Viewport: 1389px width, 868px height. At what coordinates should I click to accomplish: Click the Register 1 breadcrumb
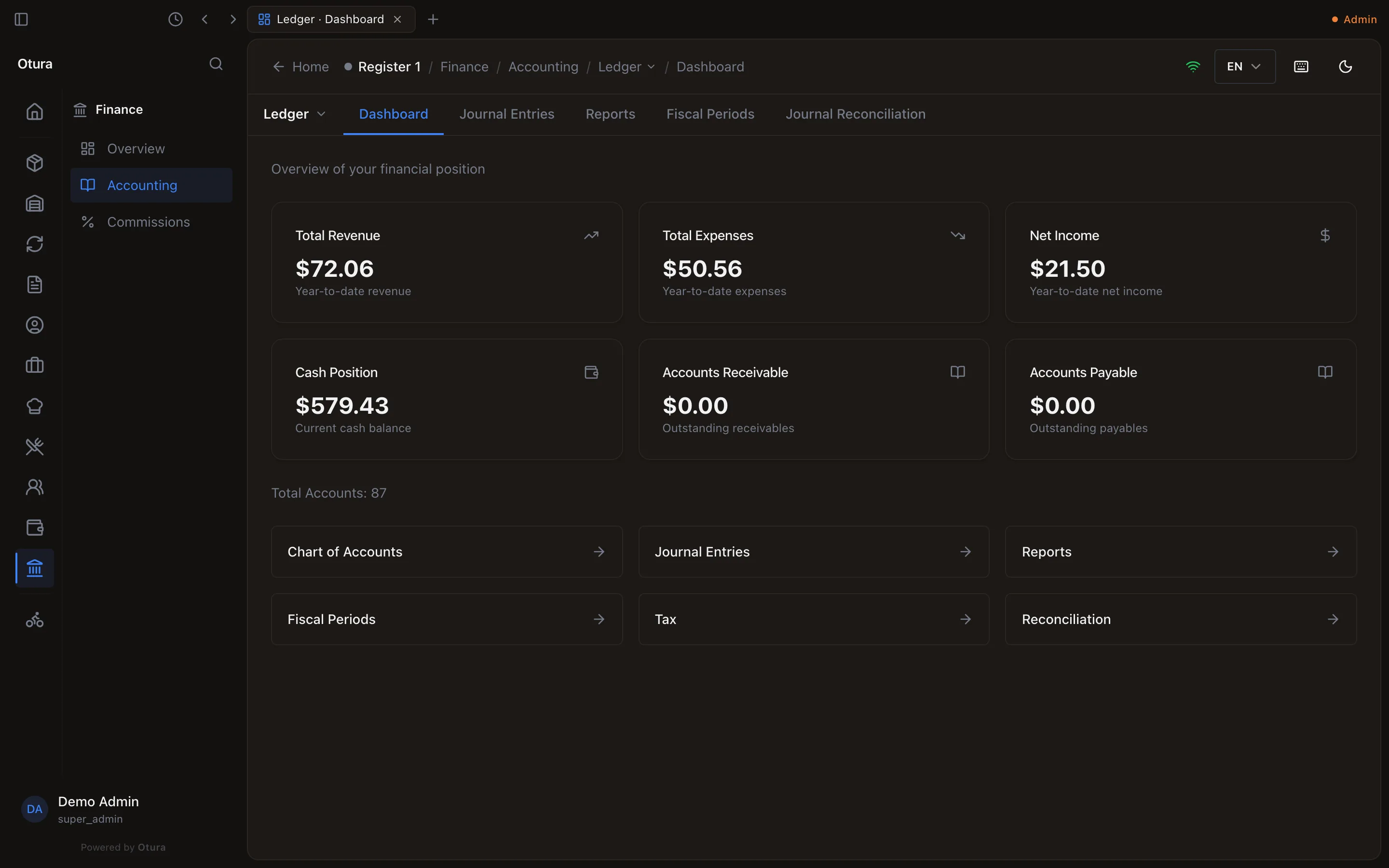[383, 67]
